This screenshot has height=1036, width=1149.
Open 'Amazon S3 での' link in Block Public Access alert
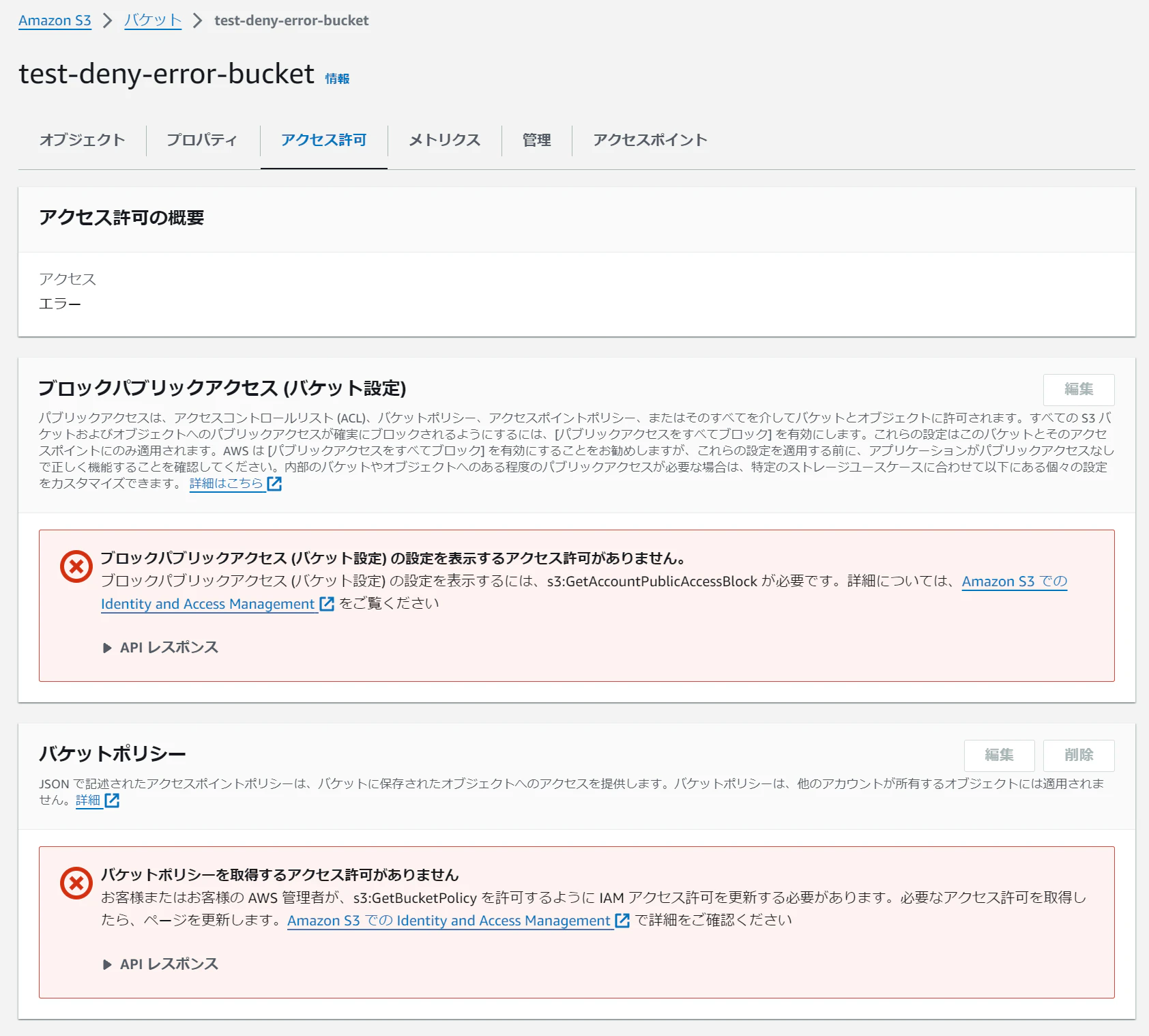(1015, 581)
